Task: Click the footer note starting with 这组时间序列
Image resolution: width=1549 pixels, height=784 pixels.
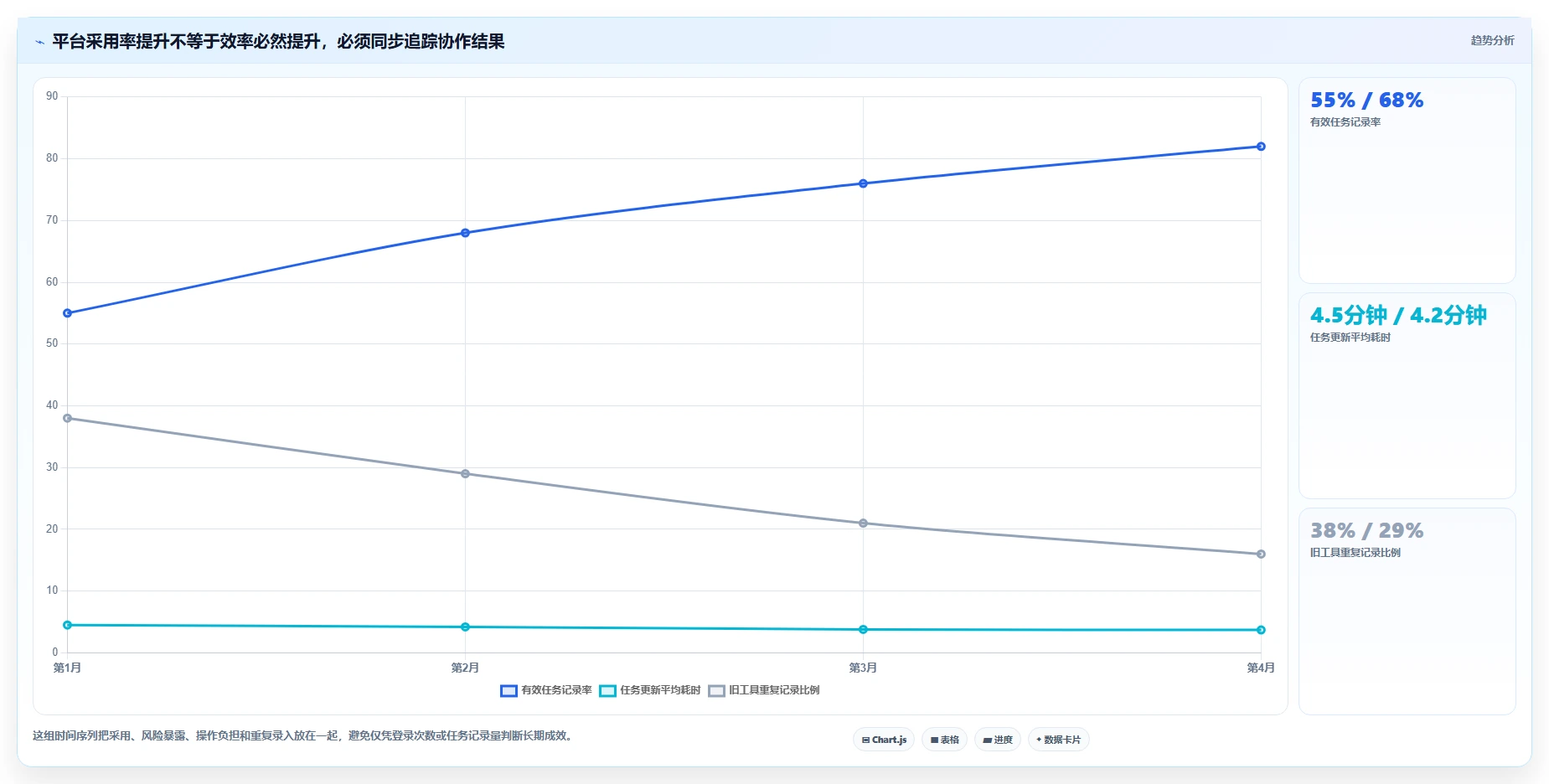Action: pos(302,735)
